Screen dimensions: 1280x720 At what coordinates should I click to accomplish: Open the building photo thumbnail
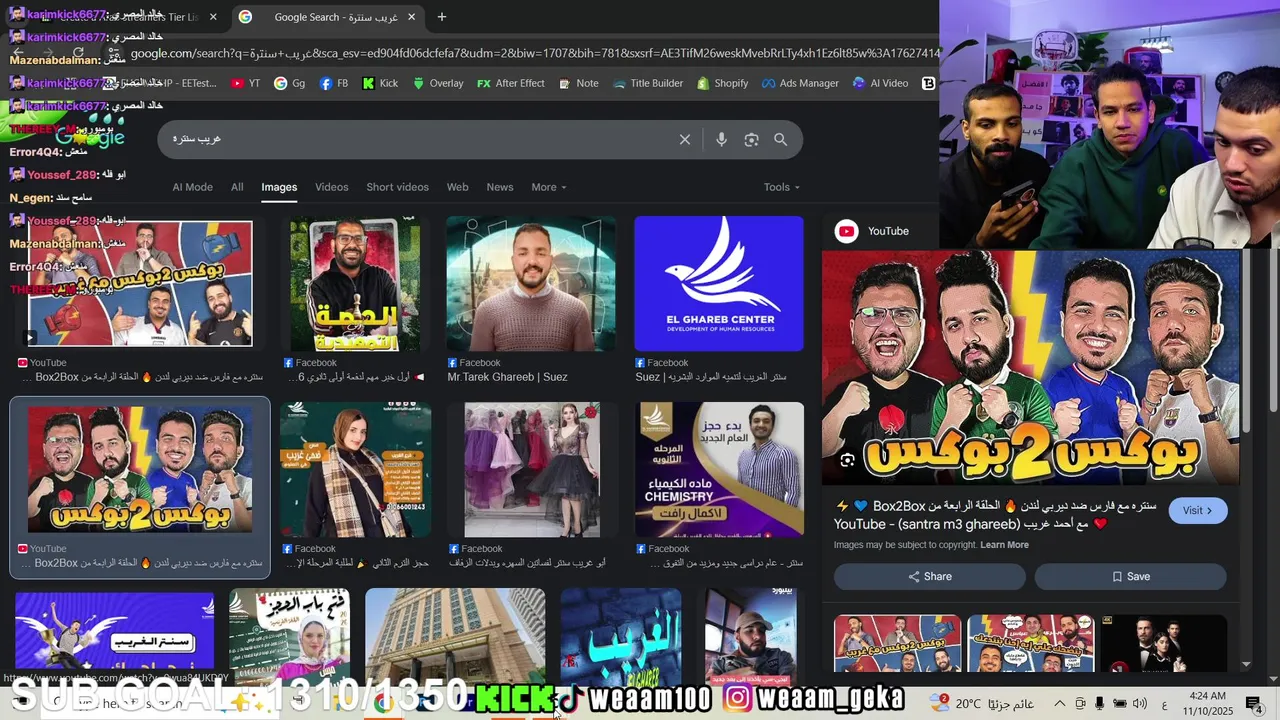coord(455,635)
